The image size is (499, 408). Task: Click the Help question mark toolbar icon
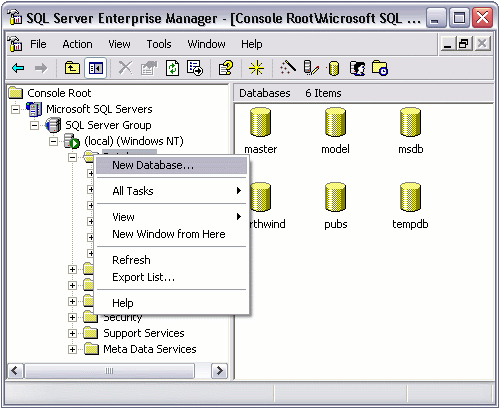[226, 68]
